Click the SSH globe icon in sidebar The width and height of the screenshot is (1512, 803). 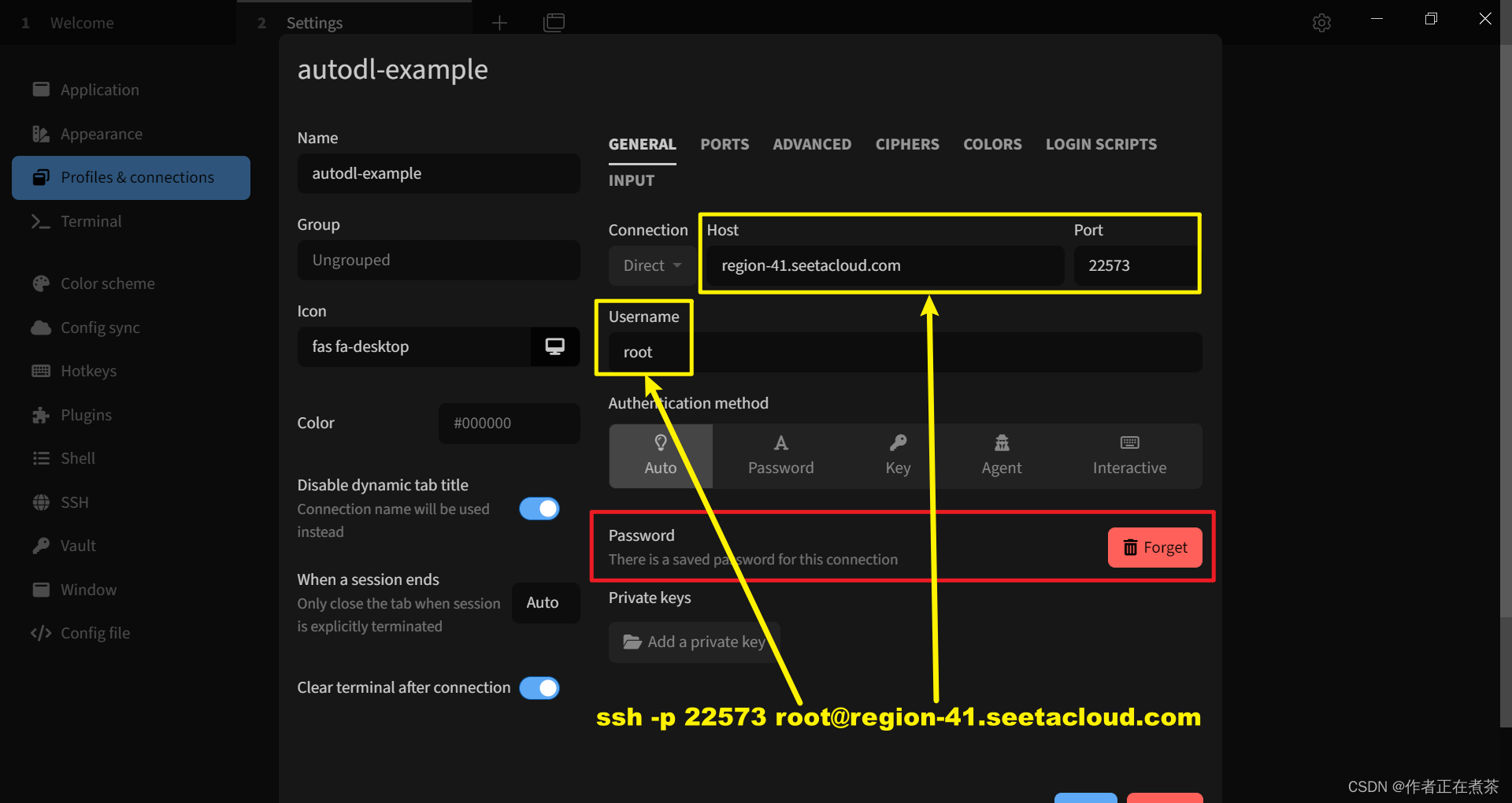point(41,502)
